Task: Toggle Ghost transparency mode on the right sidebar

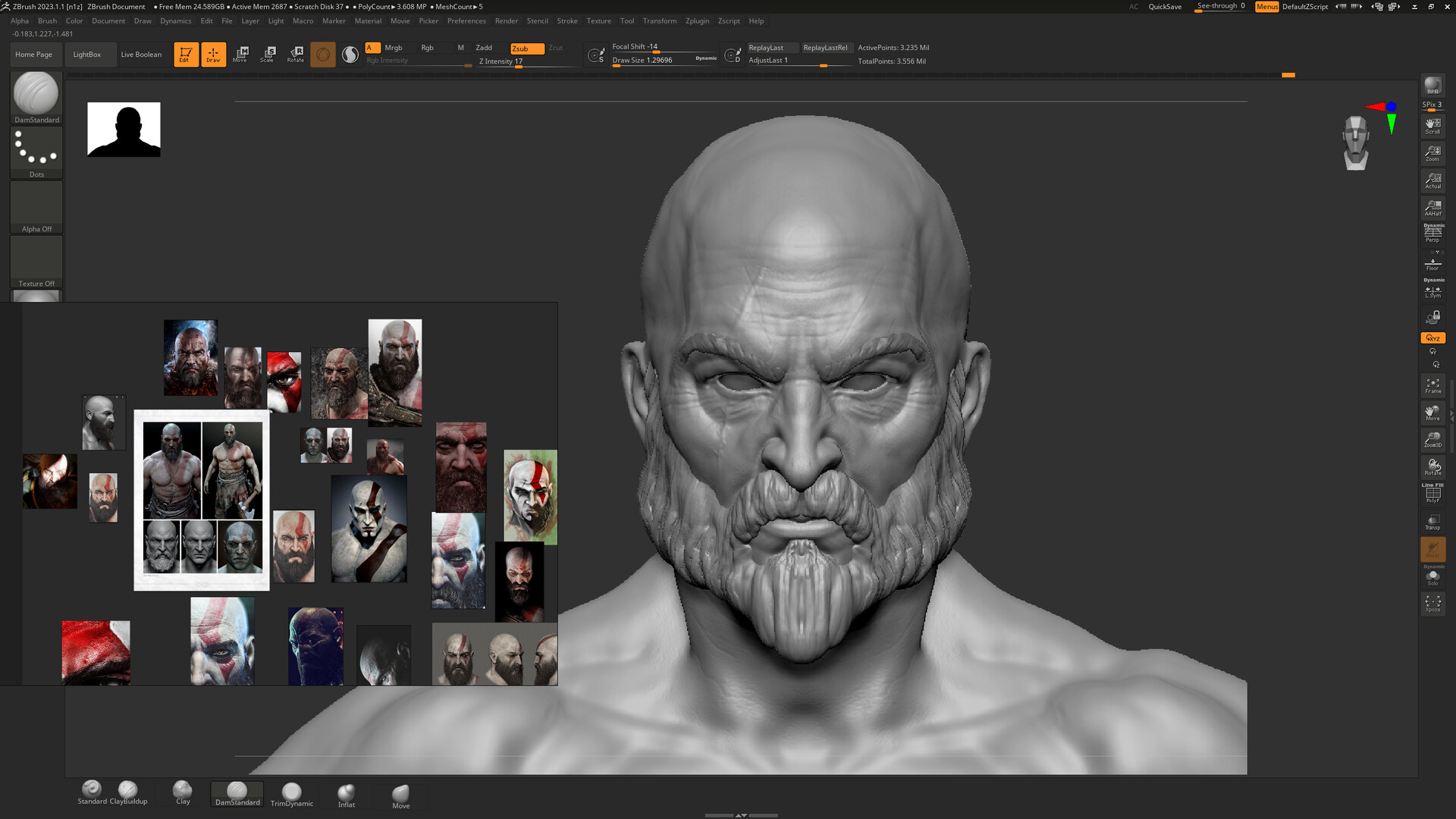Action: pos(1432,549)
